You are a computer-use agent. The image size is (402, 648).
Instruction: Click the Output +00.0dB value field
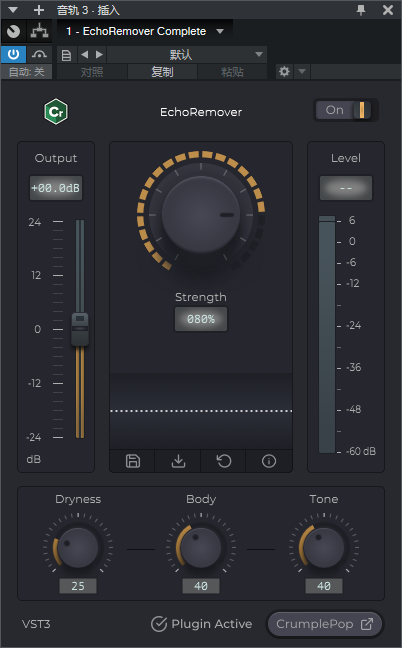[56, 188]
